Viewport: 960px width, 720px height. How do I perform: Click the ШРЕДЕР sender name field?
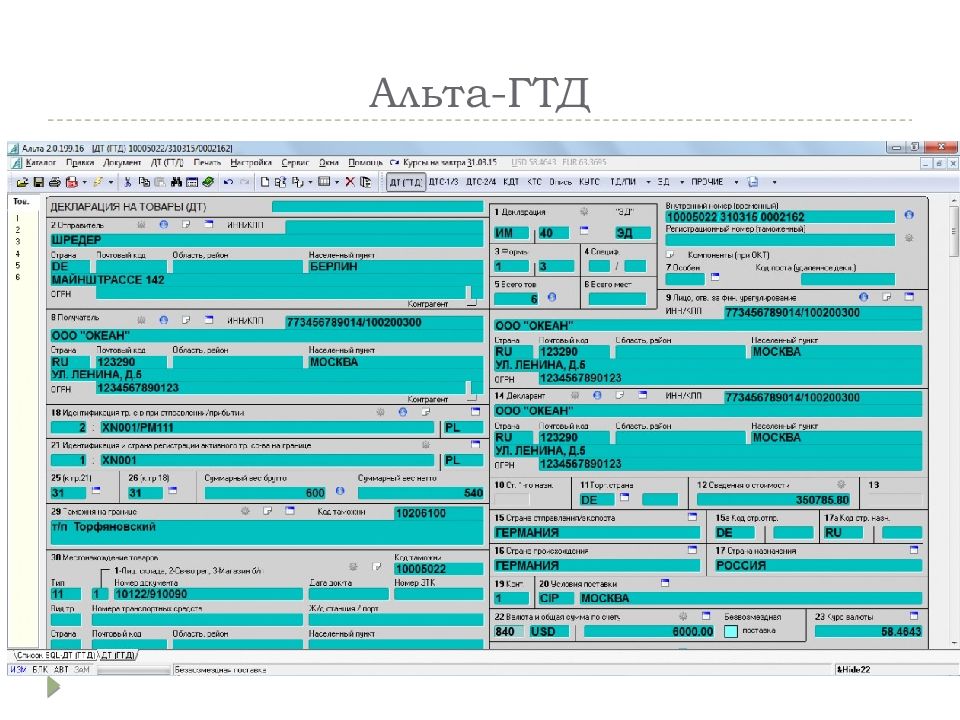267,240
